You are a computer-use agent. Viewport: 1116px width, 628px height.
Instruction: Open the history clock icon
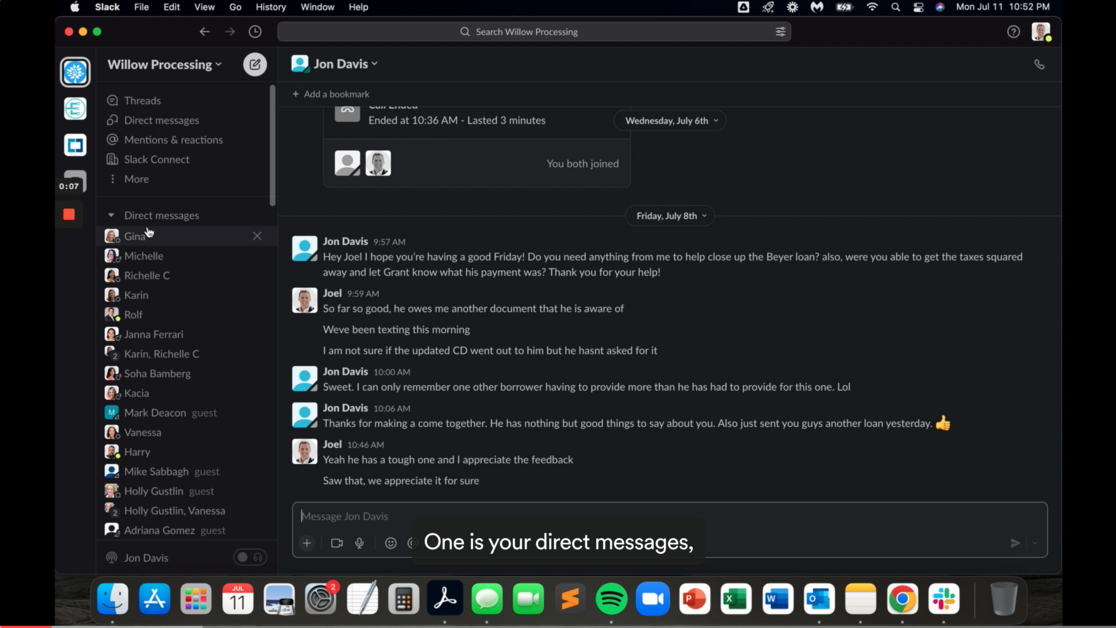pyautogui.click(x=255, y=32)
